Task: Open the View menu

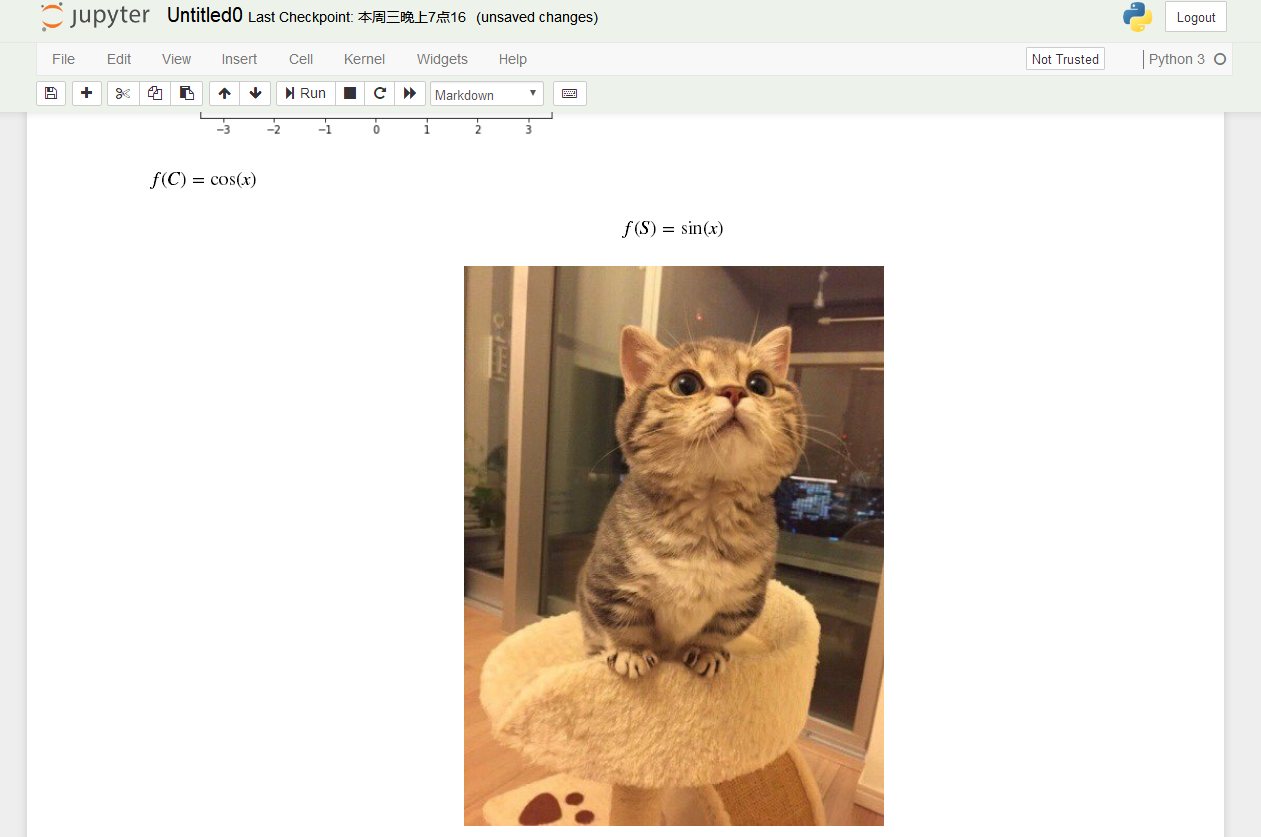Action: click(176, 59)
